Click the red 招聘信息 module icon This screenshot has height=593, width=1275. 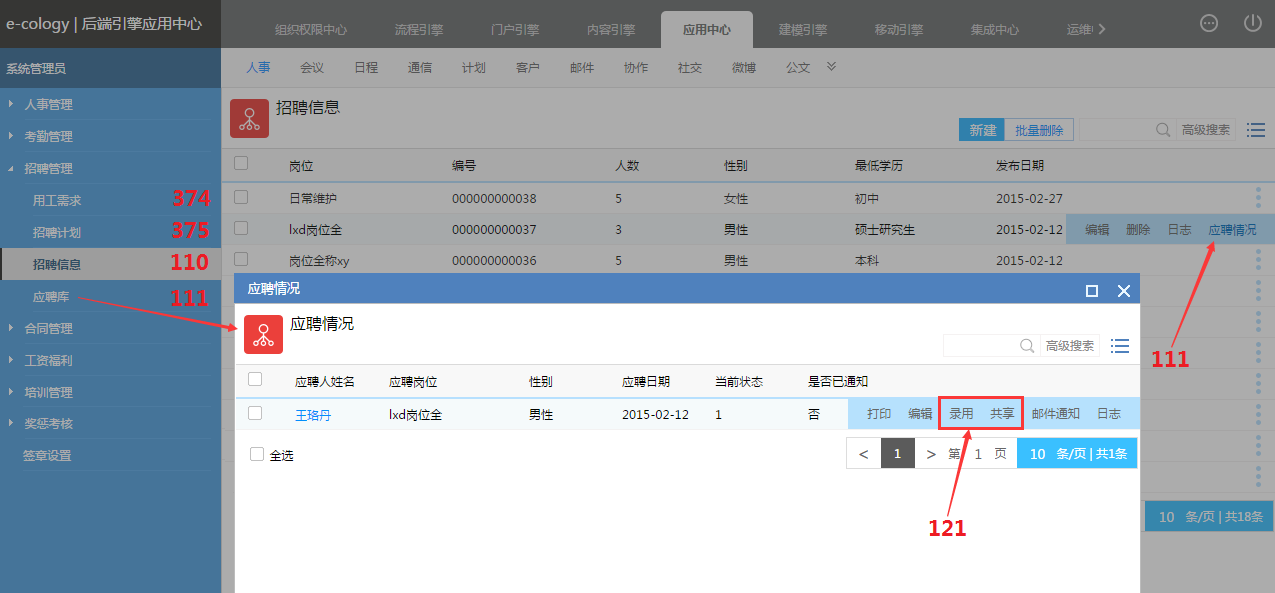pos(249,118)
